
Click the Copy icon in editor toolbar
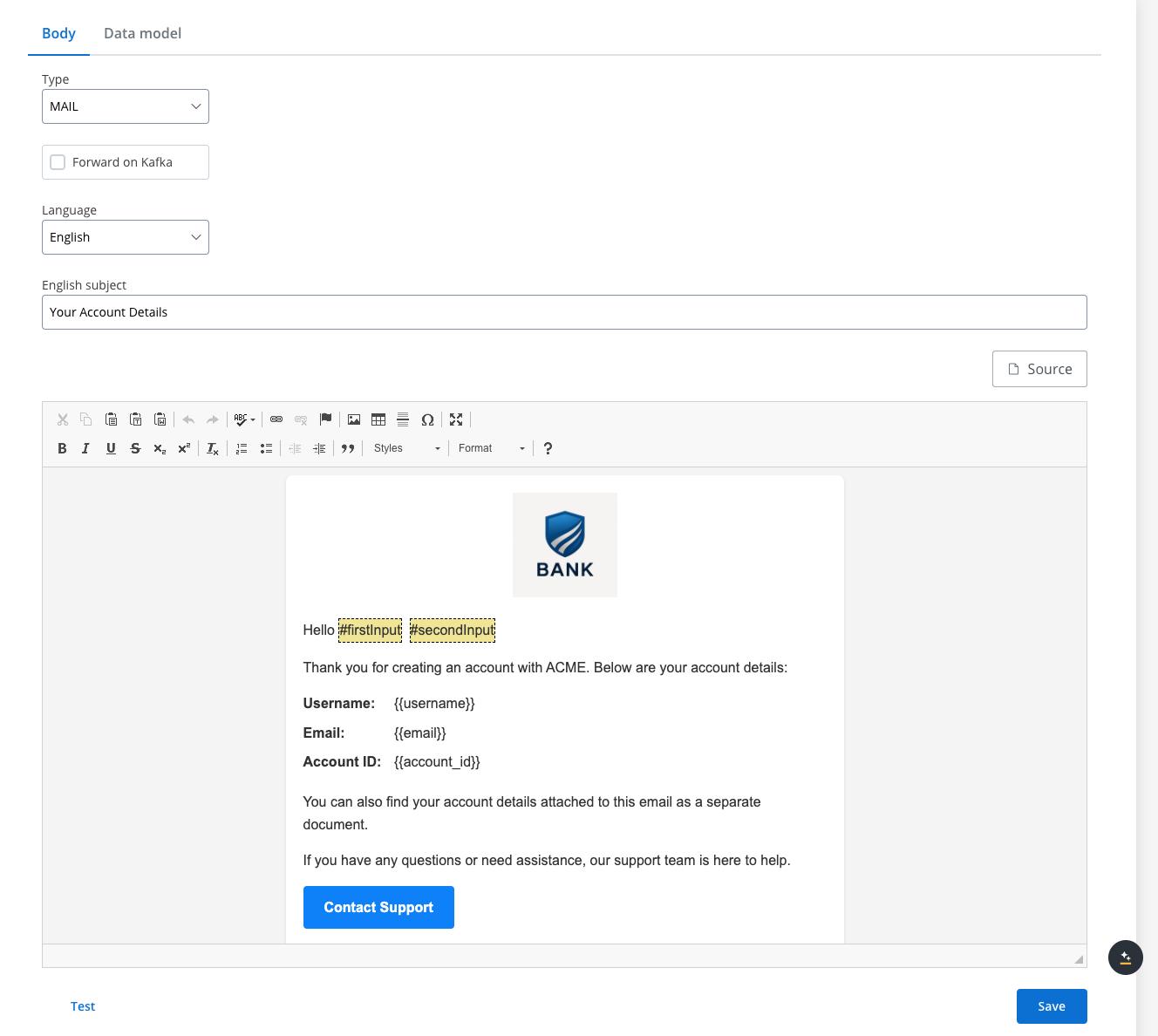pos(86,419)
